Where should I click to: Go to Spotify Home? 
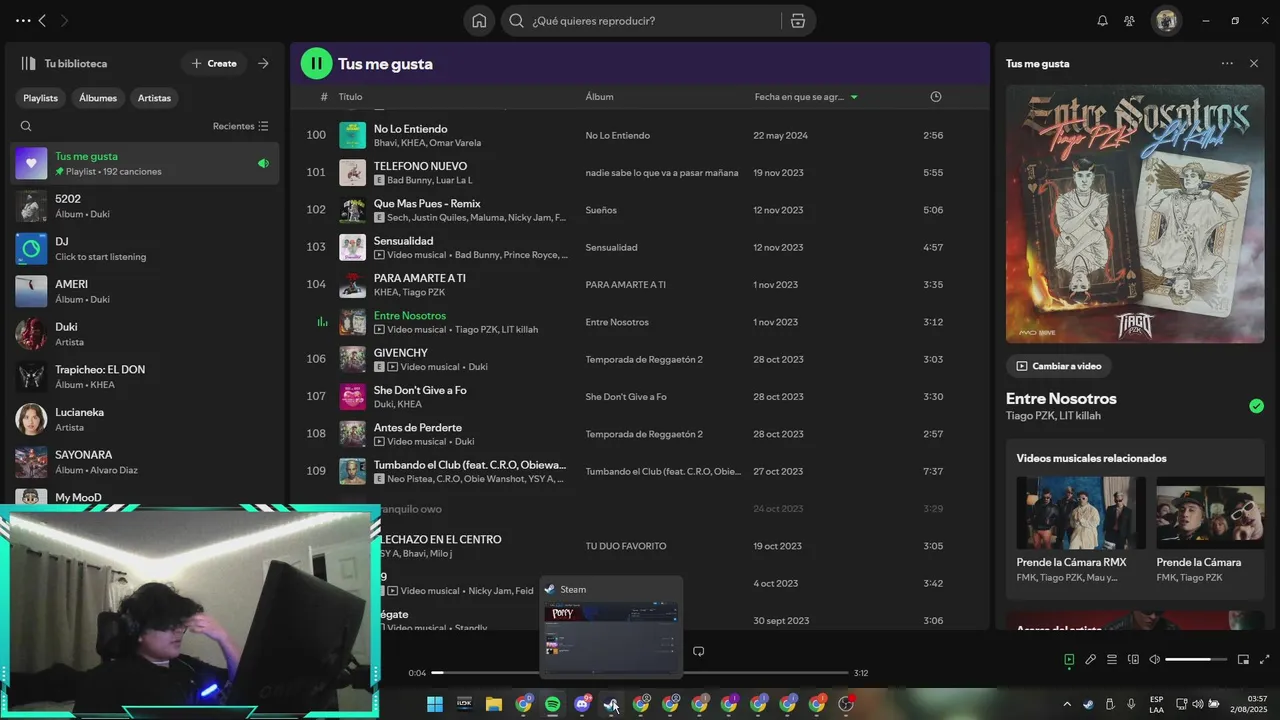(x=479, y=20)
